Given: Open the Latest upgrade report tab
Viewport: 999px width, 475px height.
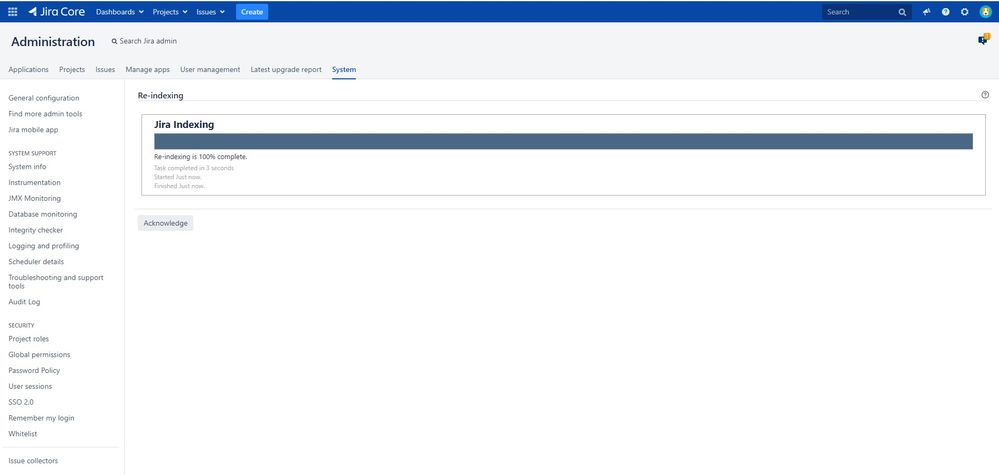Looking at the screenshot, I should tap(286, 69).
